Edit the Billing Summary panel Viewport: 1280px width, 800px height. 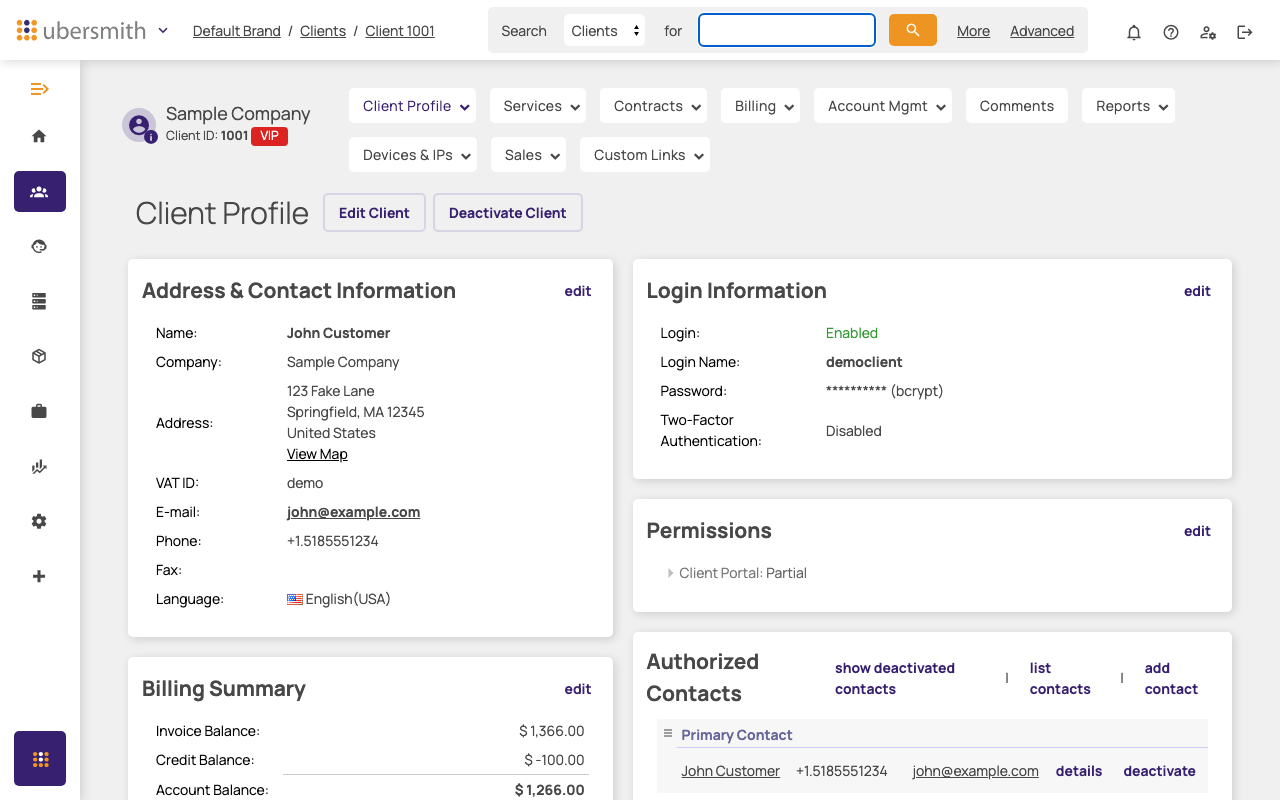pyautogui.click(x=578, y=689)
